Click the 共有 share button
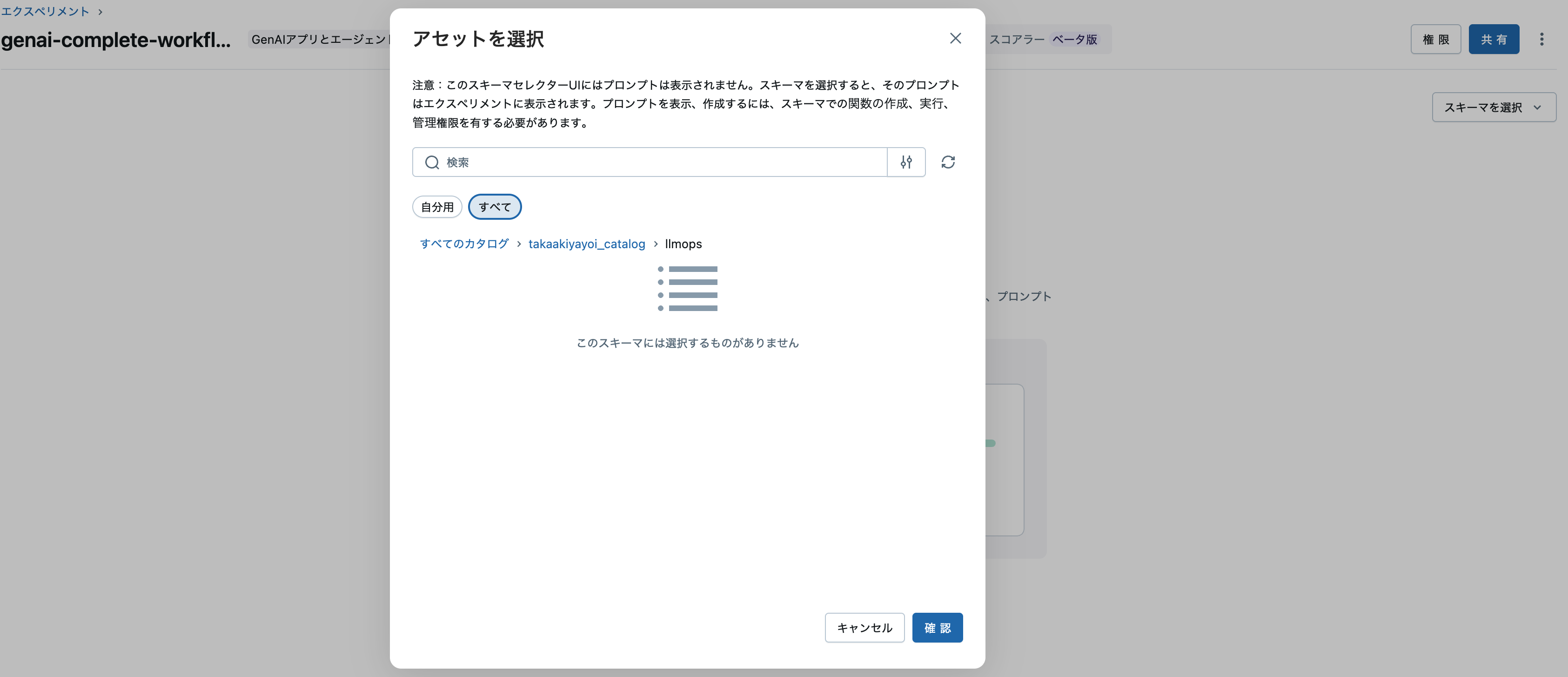The image size is (1568, 677). pos(1494,39)
